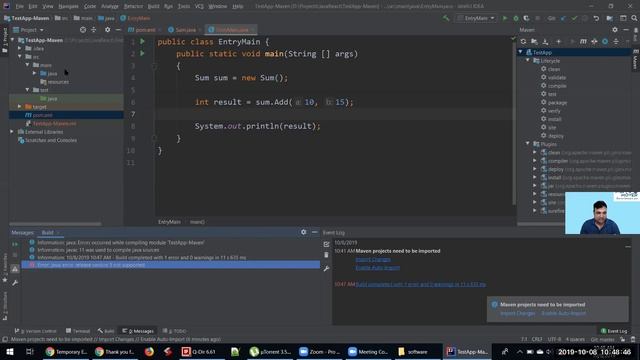Open the Project view selector dropdown
The height and width of the screenshot is (360, 640).
pyautogui.click(x=29, y=30)
